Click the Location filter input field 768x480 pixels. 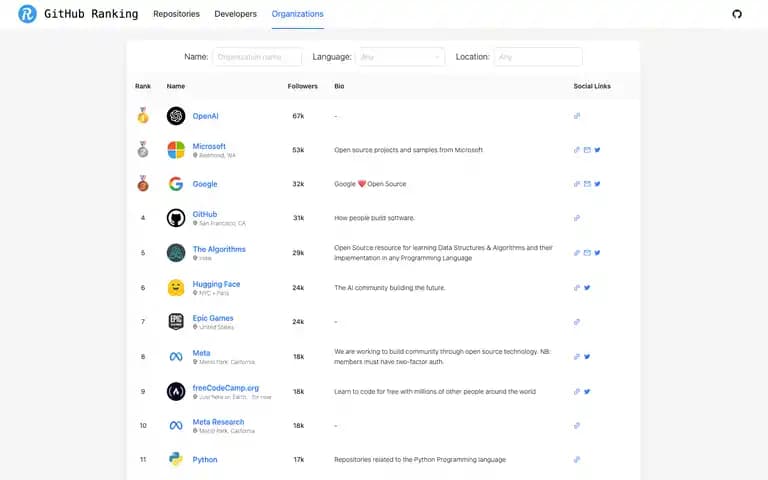(538, 57)
